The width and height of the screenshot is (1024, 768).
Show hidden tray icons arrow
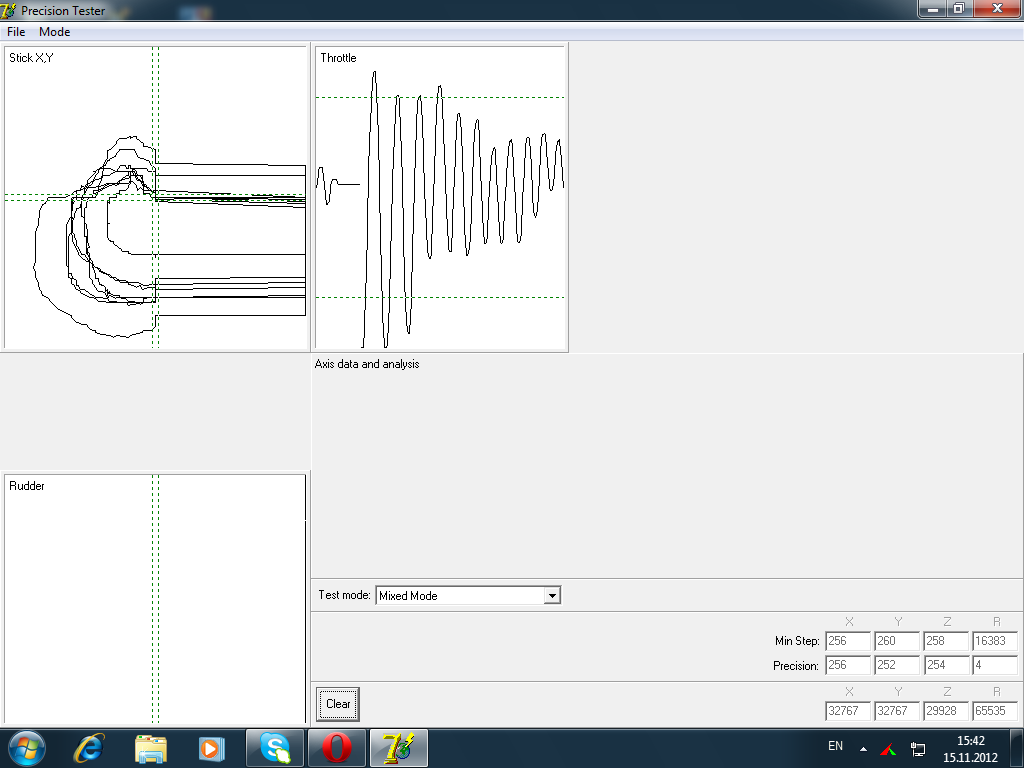(863, 748)
